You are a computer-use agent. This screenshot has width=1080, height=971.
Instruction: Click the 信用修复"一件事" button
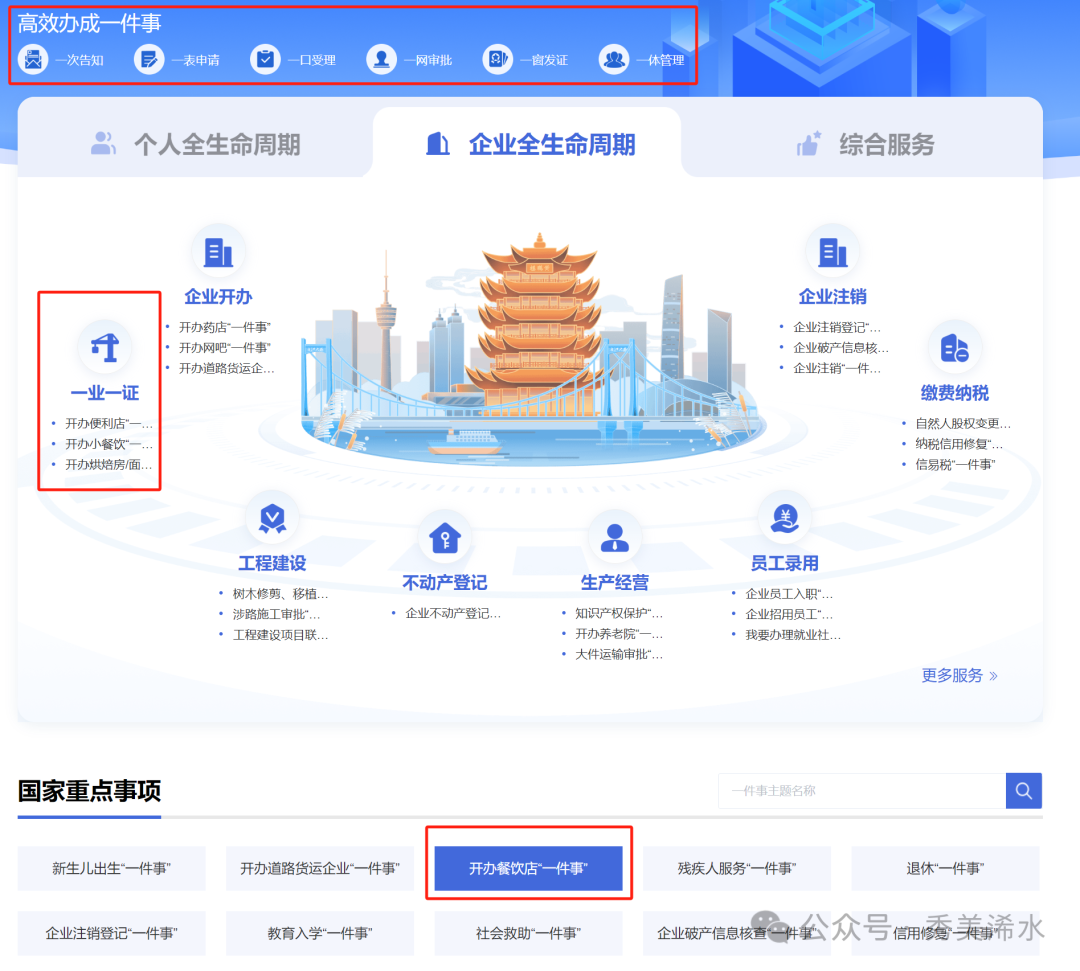click(x=945, y=933)
